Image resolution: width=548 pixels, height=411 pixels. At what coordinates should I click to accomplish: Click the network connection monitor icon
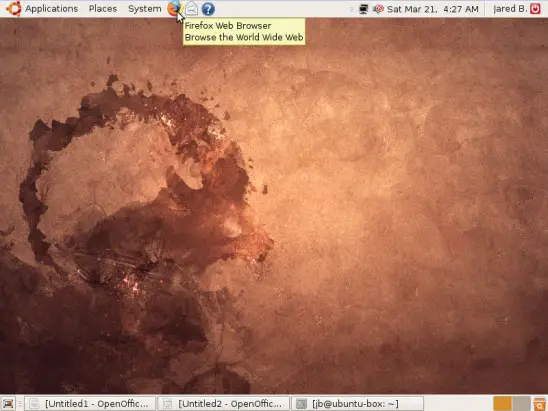363,9
